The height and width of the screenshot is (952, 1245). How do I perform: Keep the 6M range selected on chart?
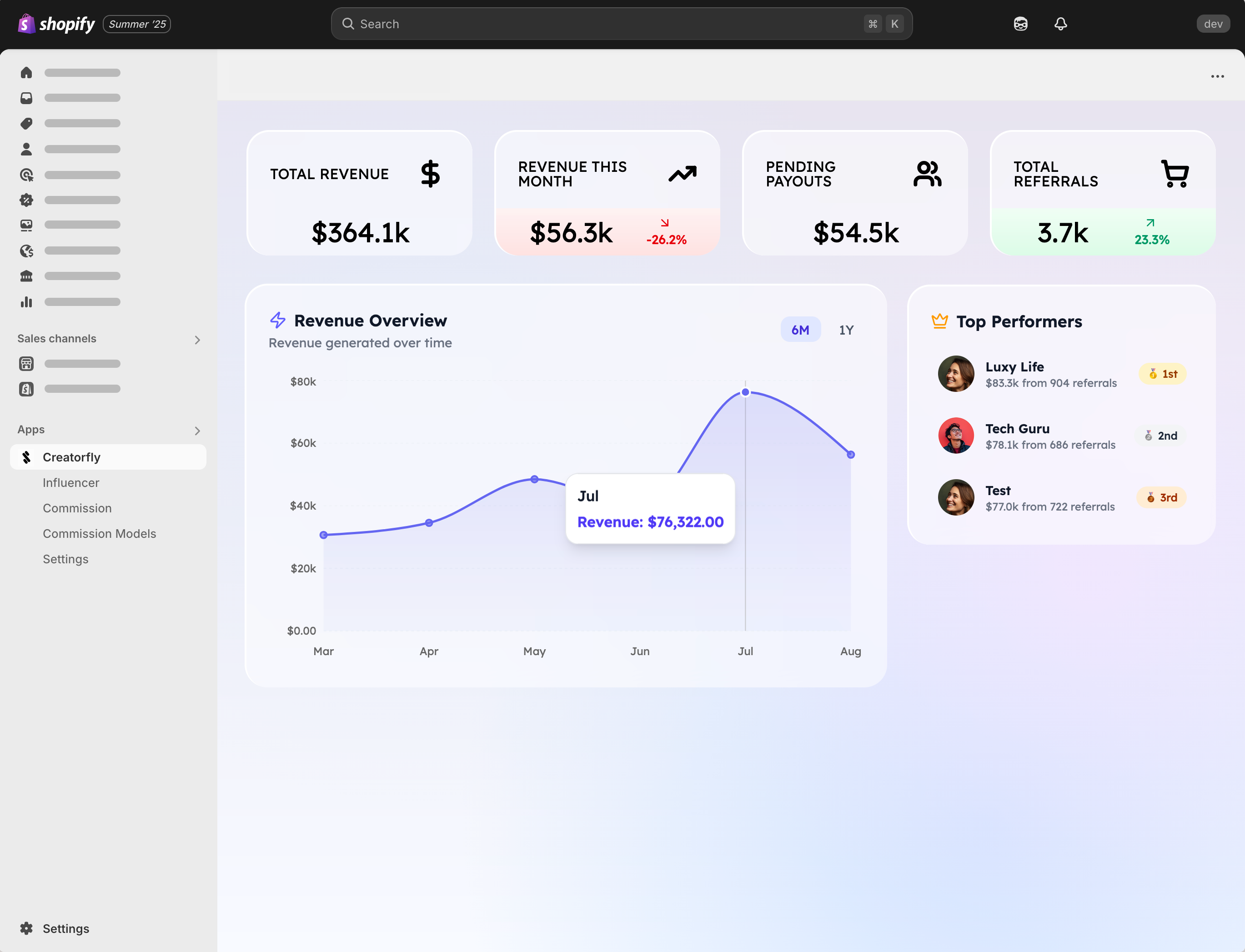click(800, 329)
